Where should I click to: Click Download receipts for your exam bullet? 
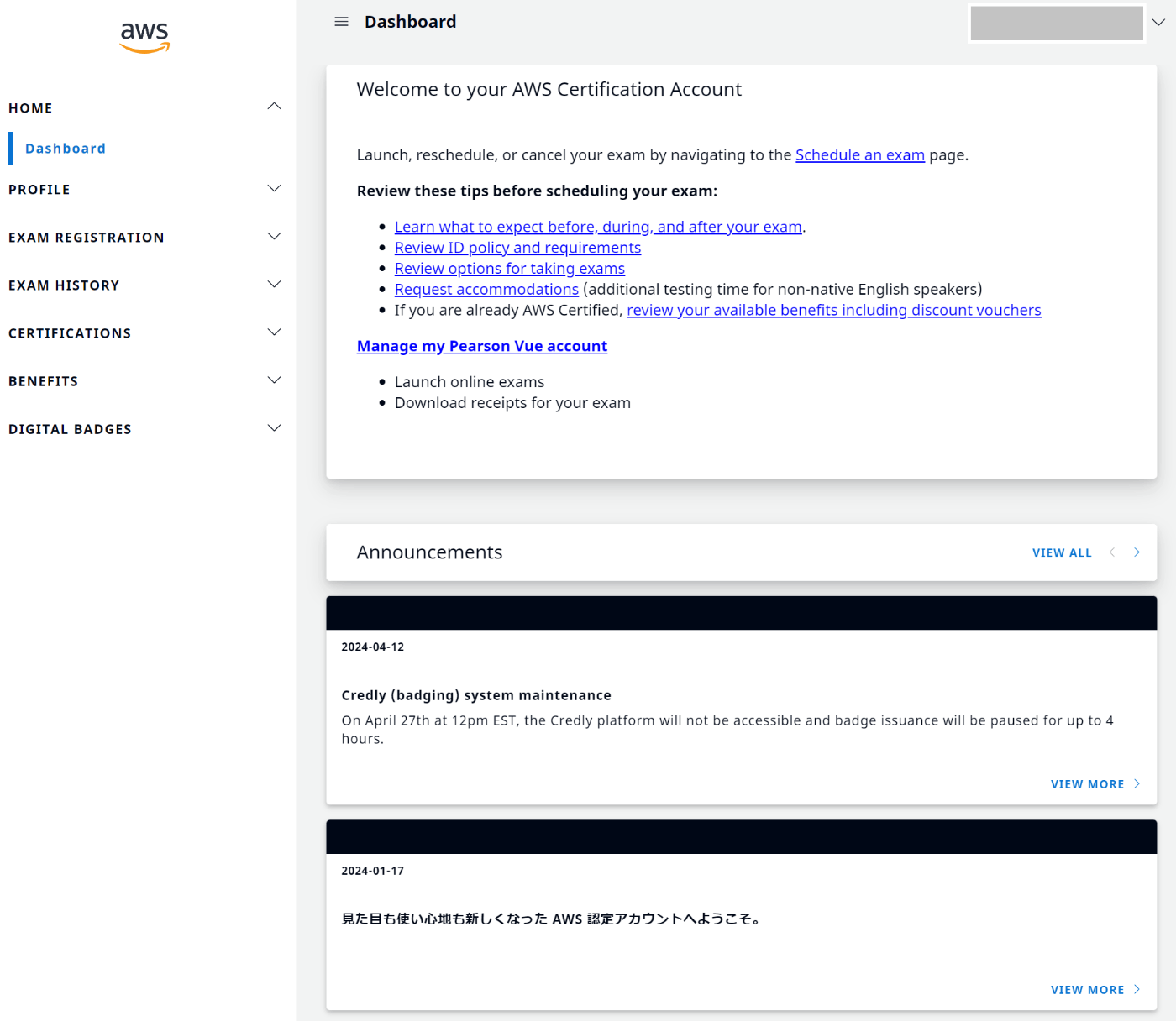tap(512, 403)
